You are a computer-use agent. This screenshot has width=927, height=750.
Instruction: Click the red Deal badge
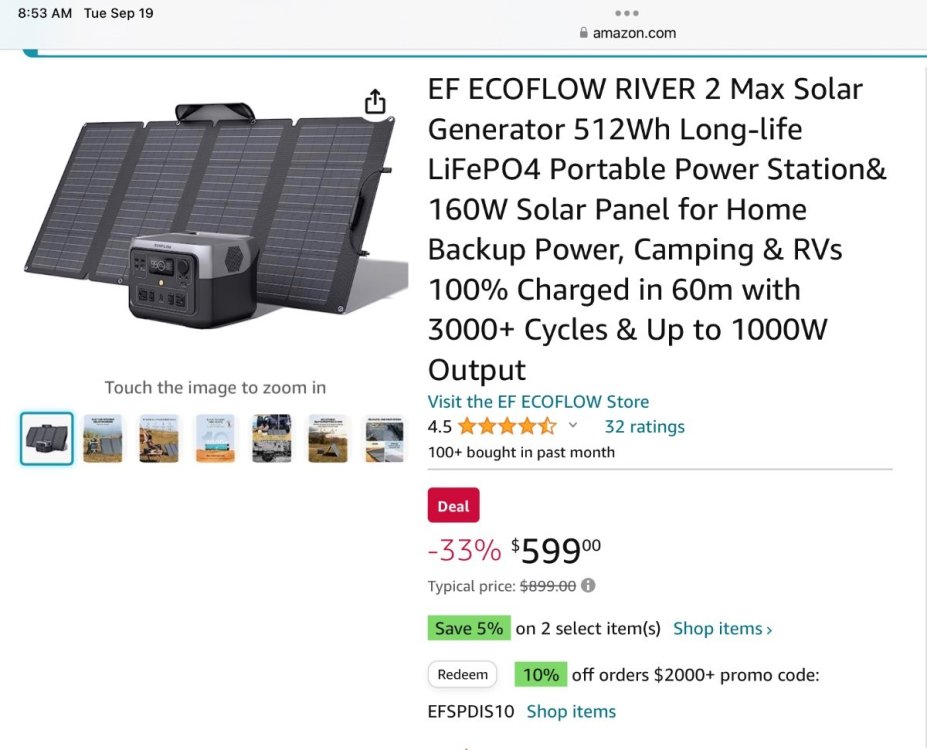(453, 506)
